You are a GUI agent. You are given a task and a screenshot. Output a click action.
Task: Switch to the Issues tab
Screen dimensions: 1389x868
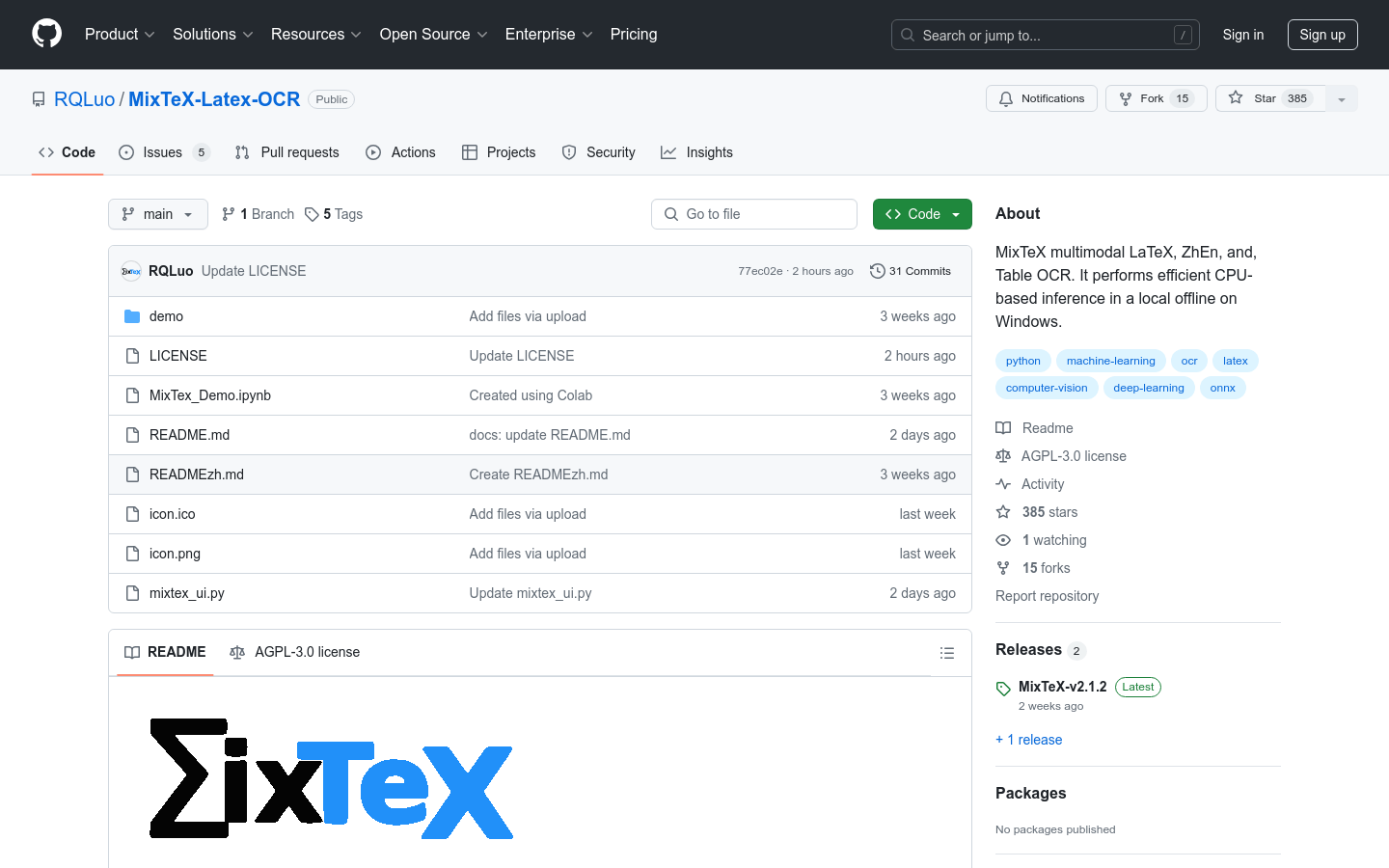(164, 152)
